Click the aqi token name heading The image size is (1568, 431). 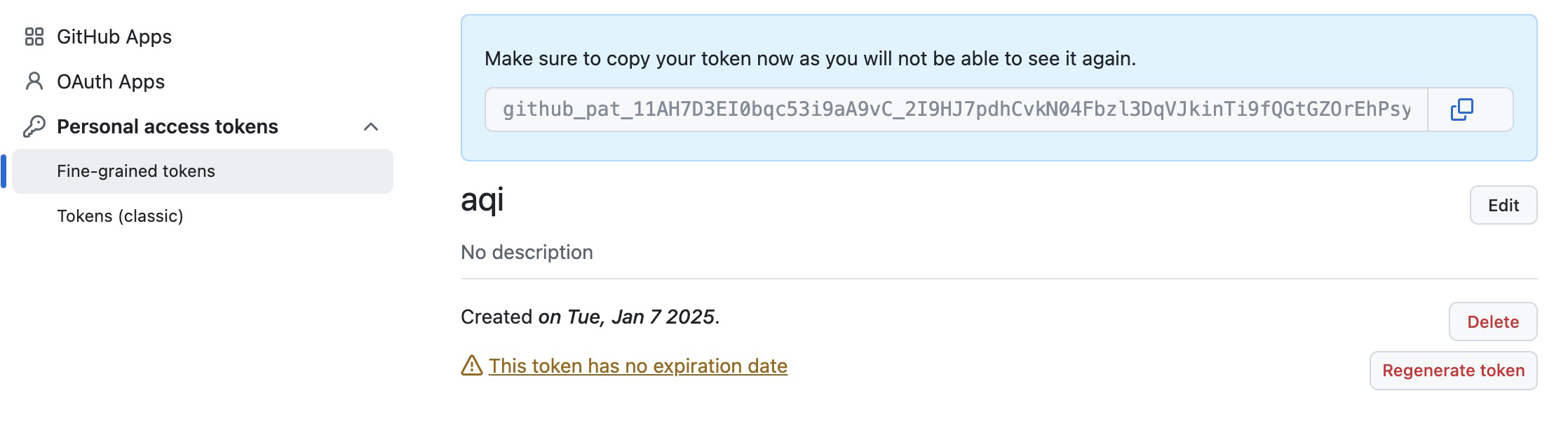point(482,200)
